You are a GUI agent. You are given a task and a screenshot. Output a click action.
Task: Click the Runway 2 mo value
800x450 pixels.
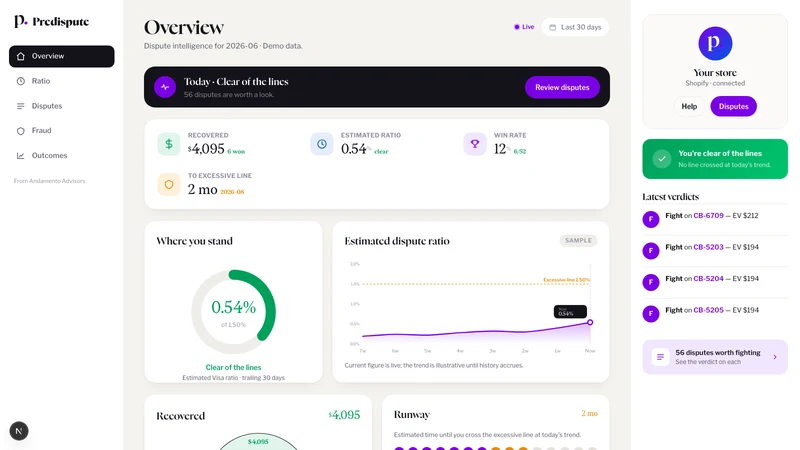coord(589,413)
